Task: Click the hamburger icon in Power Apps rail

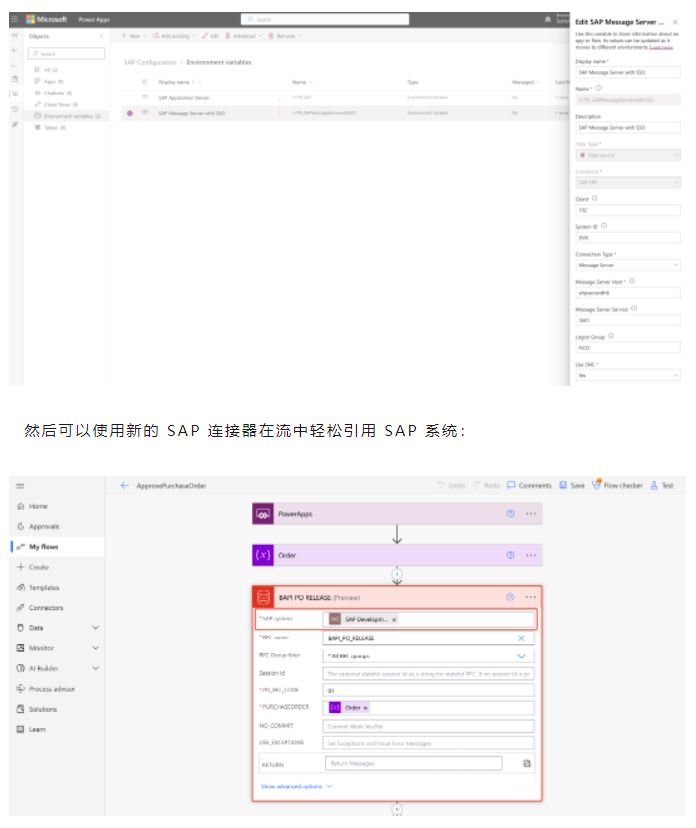Action: click(x=15, y=35)
